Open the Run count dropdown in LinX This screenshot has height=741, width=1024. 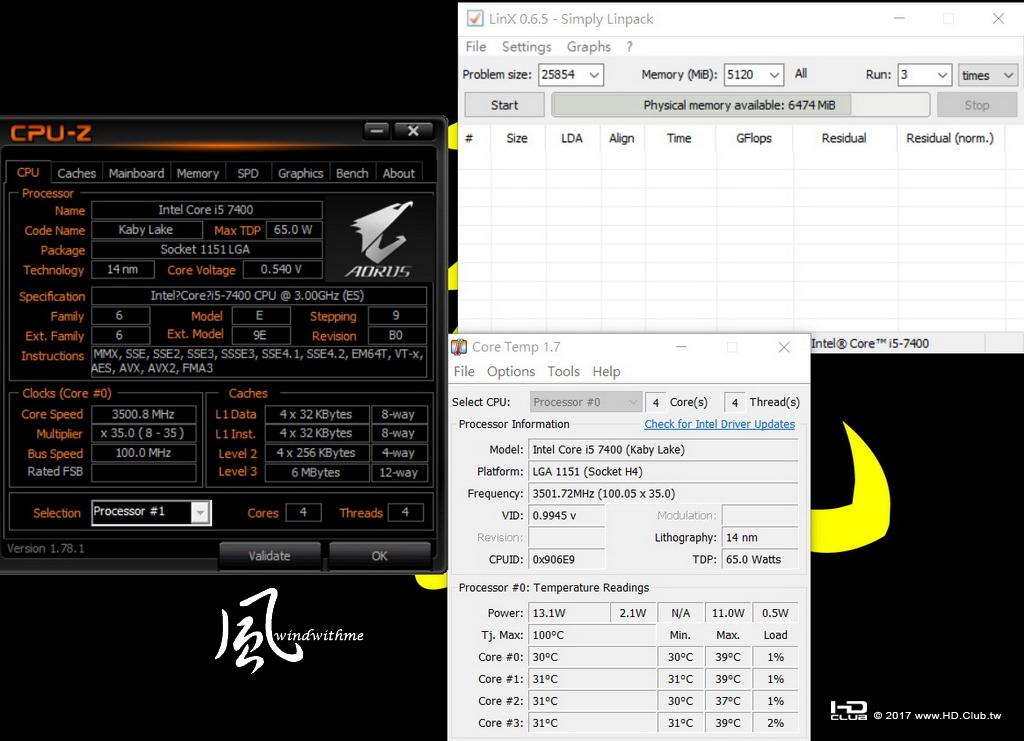pyautogui.click(x=942, y=75)
